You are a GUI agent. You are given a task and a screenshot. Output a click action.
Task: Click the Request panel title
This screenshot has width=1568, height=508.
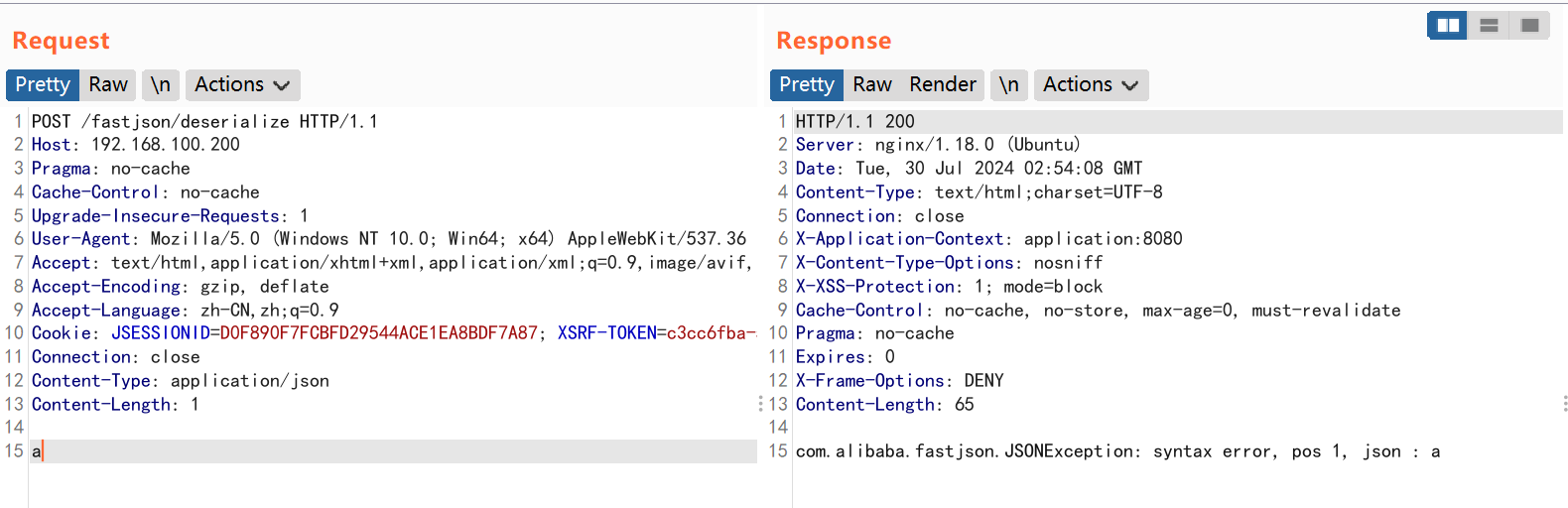(61, 41)
